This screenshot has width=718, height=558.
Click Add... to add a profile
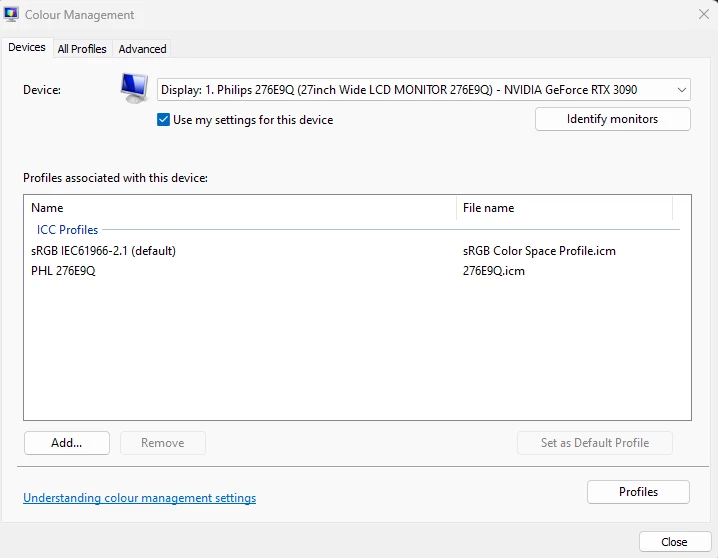(x=67, y=443)
